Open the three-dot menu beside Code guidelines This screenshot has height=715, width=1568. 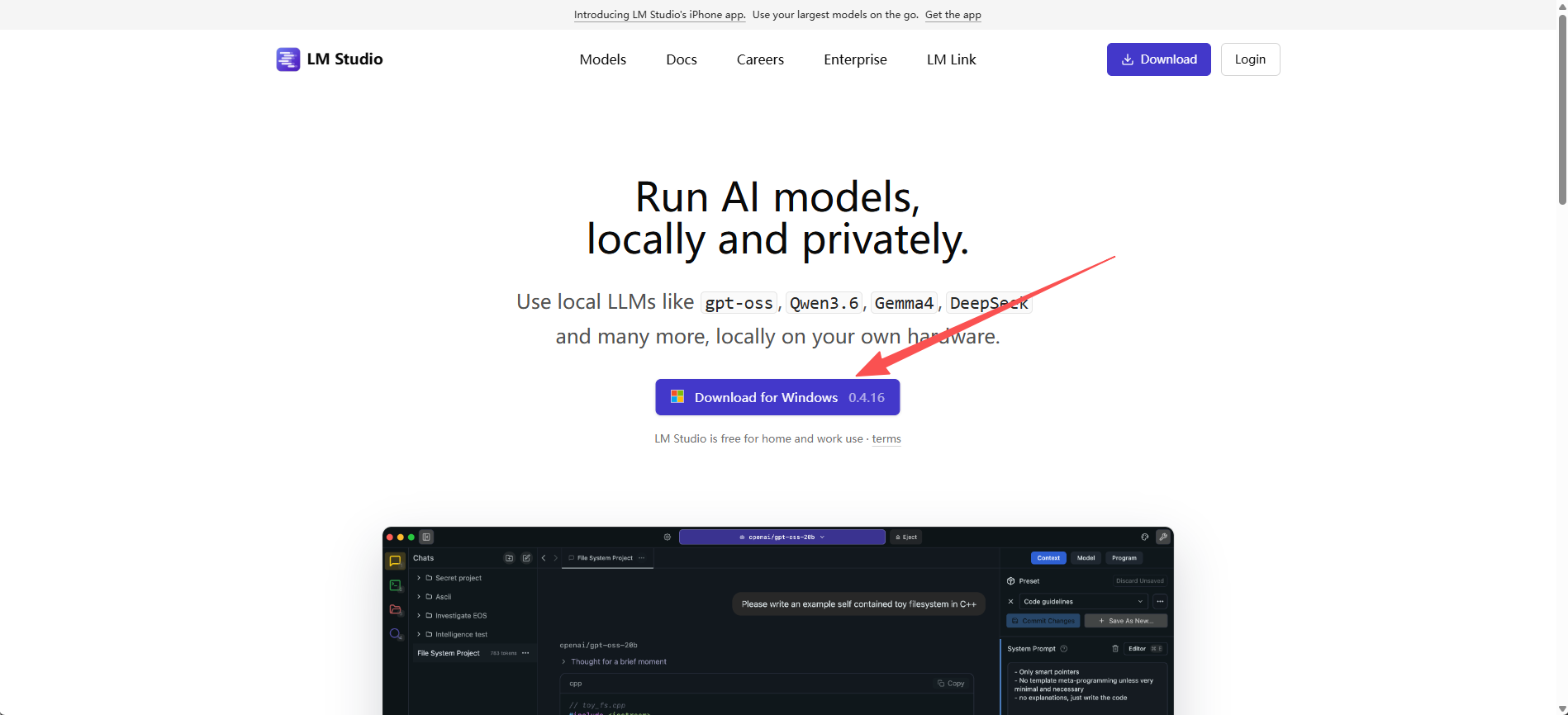point(1160,601)
